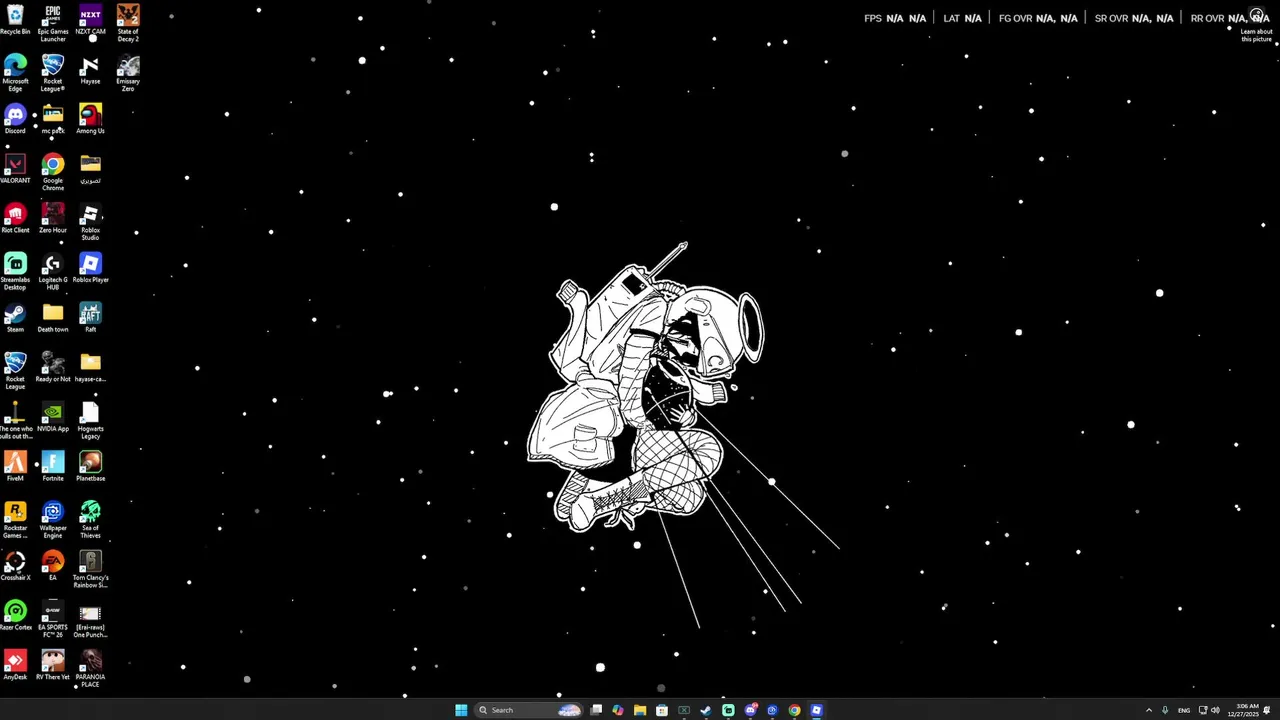Expand the hidden system tray icons chevron
Viewport: 1280px width, 720px height.
[x=1148, y=710]
